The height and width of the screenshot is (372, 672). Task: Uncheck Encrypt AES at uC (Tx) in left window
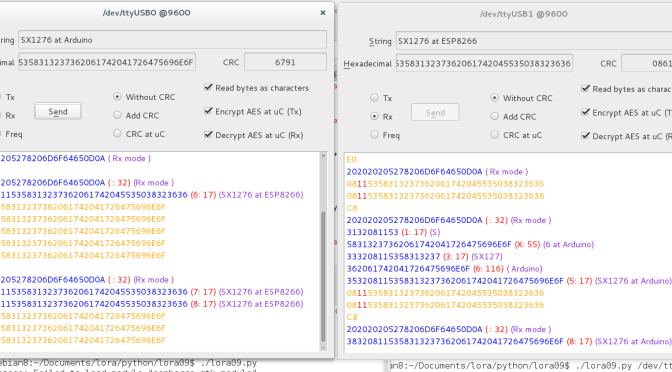click(x=208, y=111)
